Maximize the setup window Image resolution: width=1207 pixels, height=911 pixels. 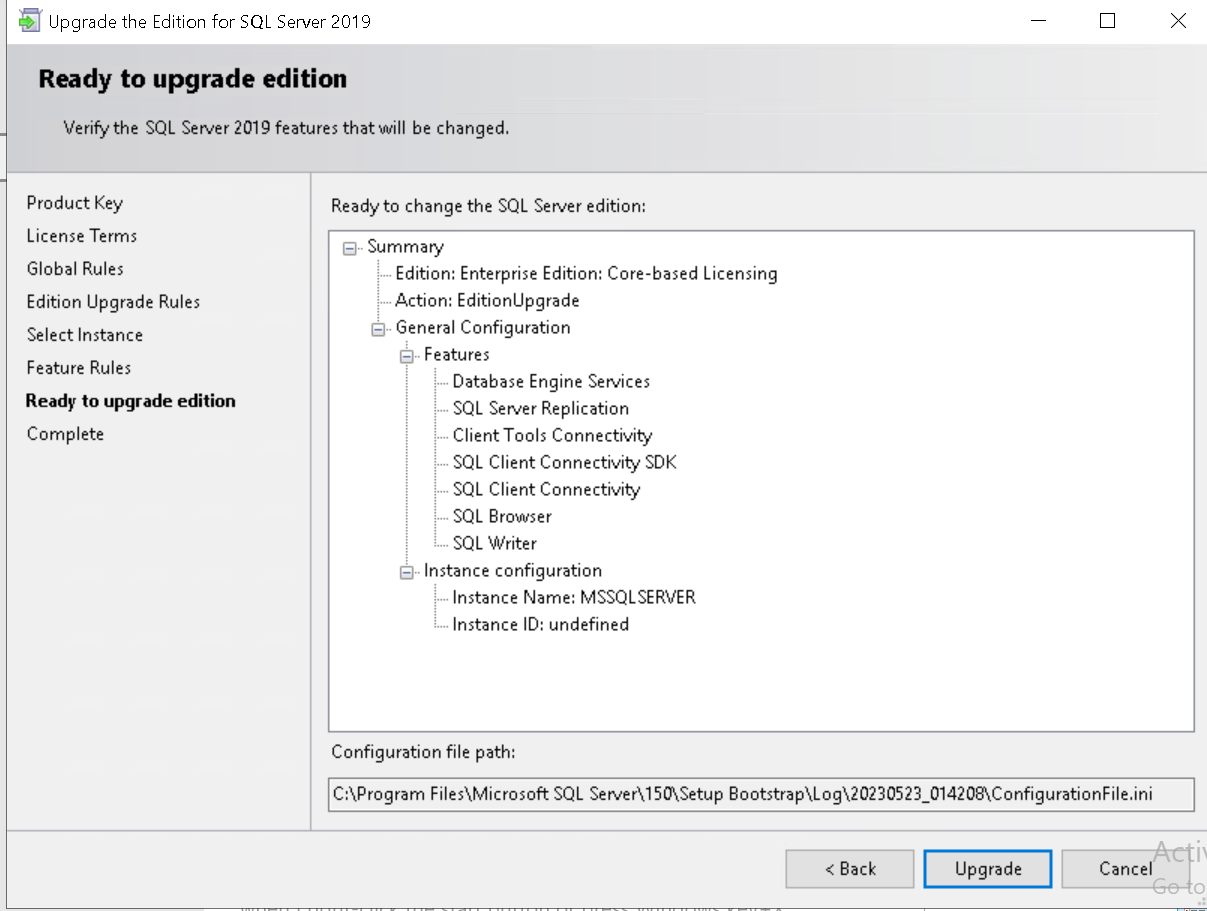coord(1107,21)
